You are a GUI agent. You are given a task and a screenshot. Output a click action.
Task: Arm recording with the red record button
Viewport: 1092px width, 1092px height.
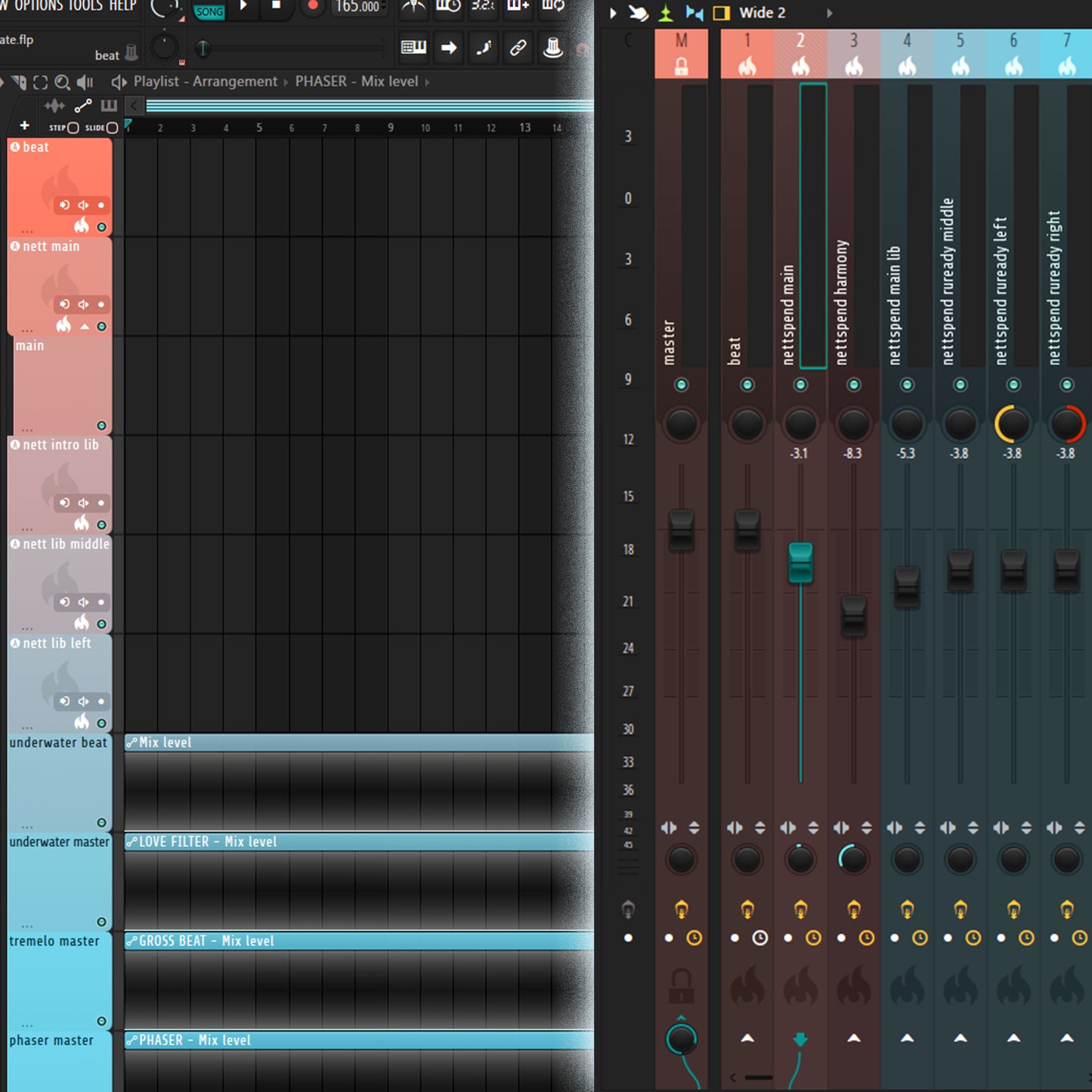click(x=312, y=6)
